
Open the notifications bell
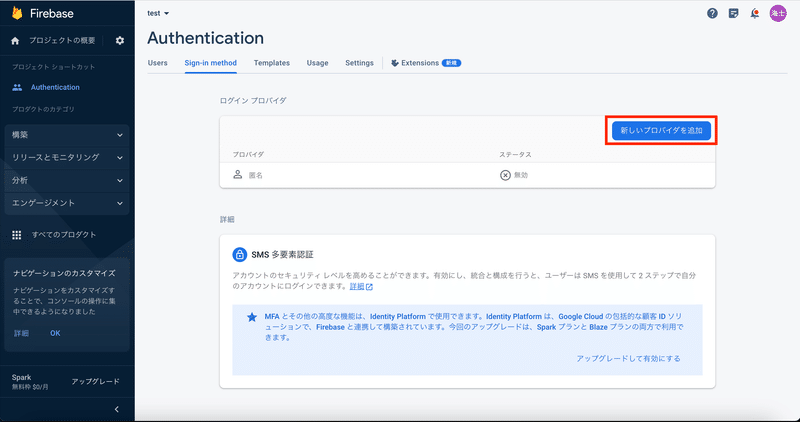(755, 14)
